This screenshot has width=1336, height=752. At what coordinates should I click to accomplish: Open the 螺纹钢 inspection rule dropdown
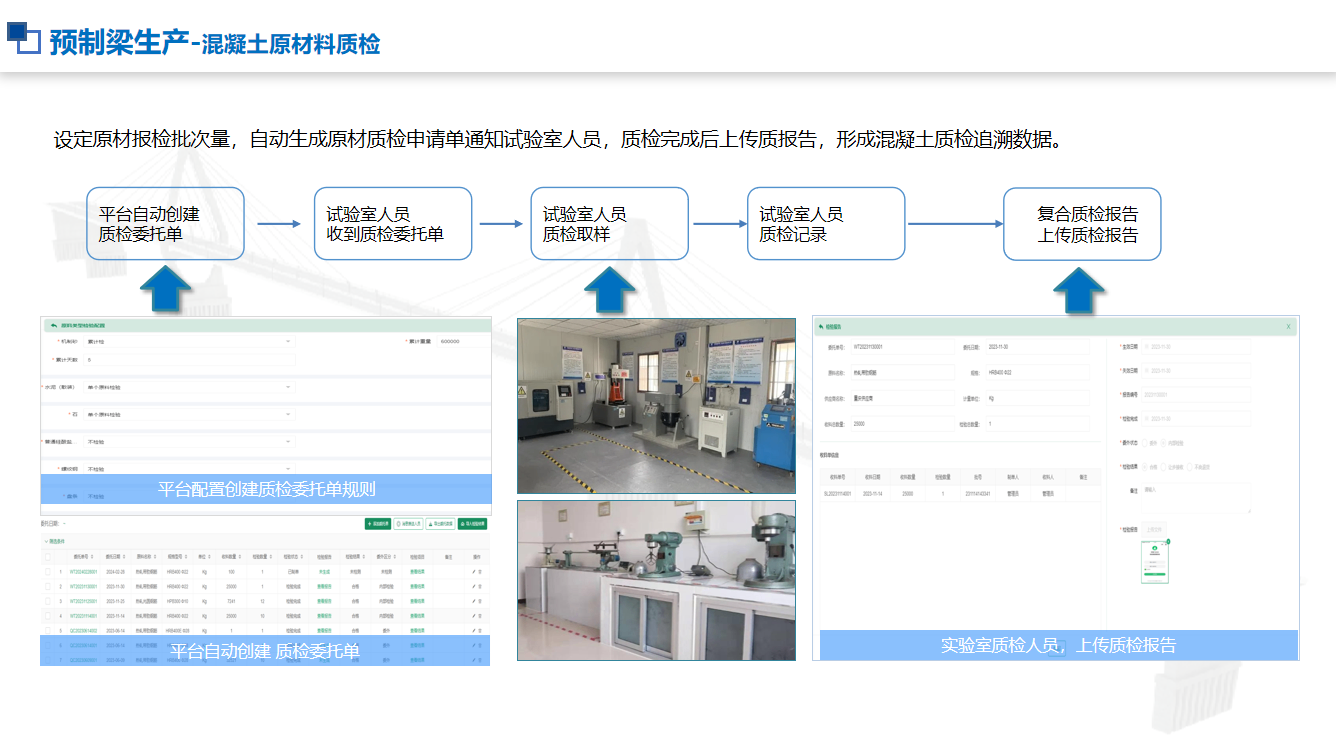pyautogui.click(x=189, y=468)
